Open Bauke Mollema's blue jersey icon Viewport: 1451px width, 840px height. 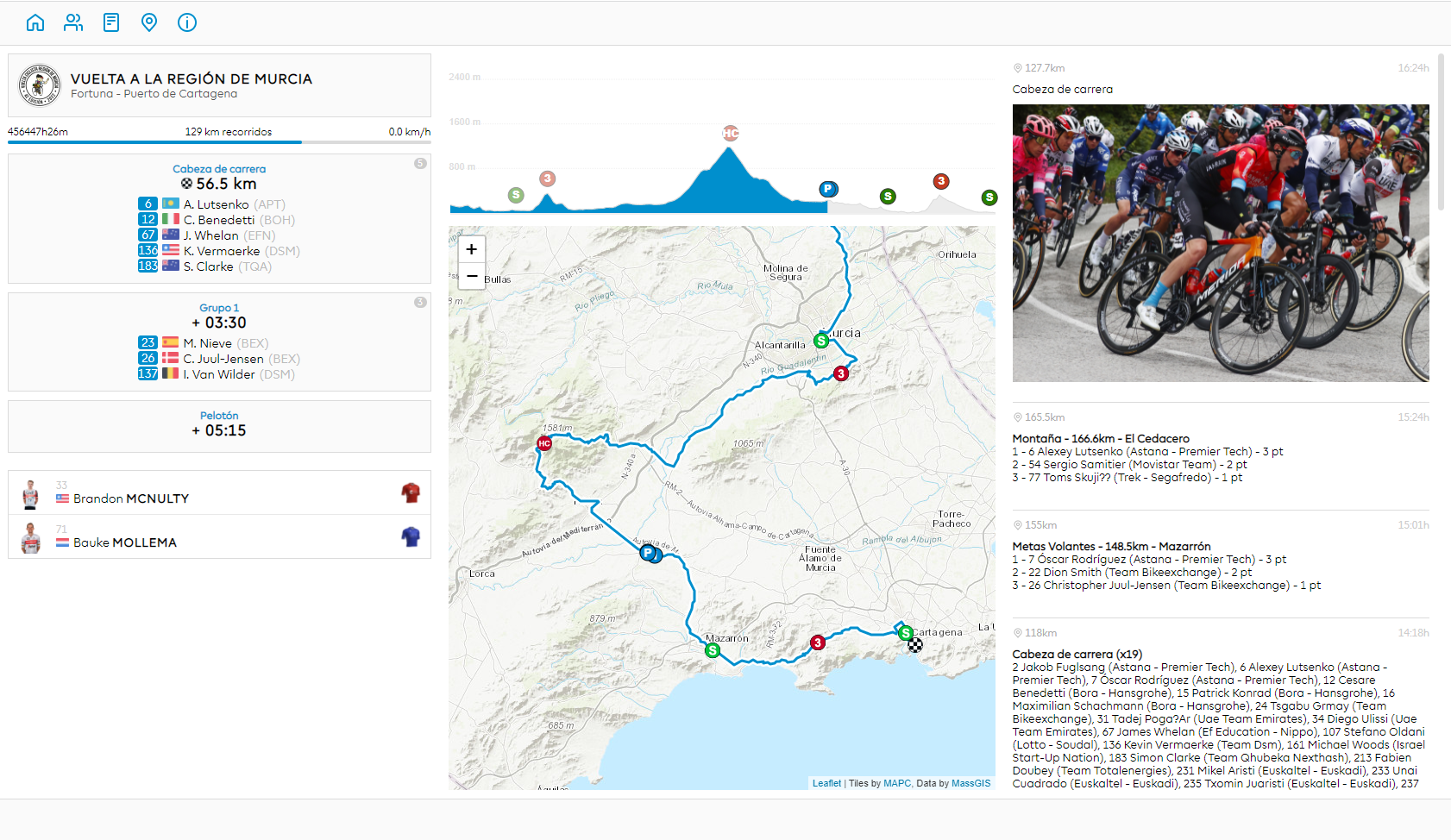tap(411, 536)
